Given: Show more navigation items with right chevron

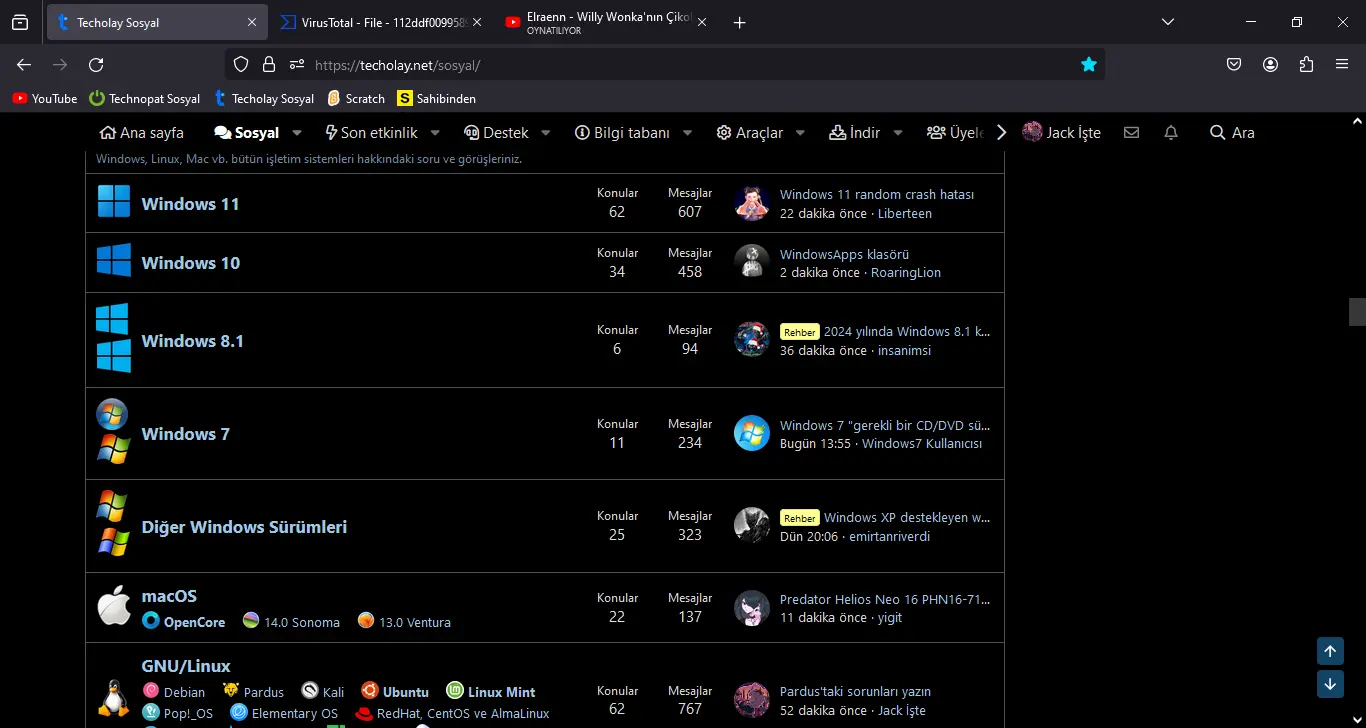Looking at the screenshot, I should 1001,133.
